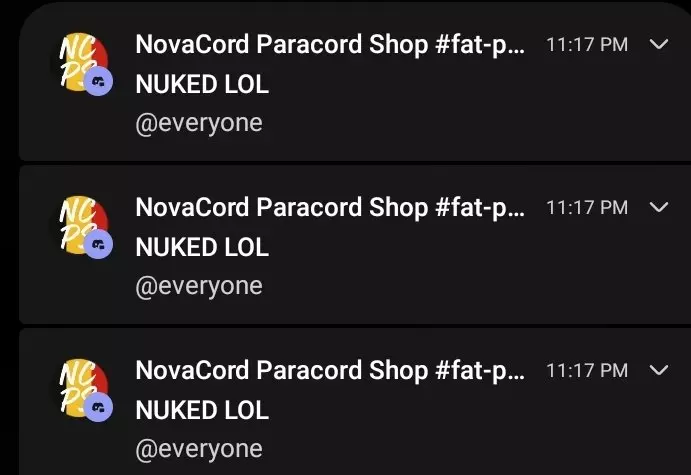
Task: Click the Discord badge on top notification avatar
Action: [98, 82]
